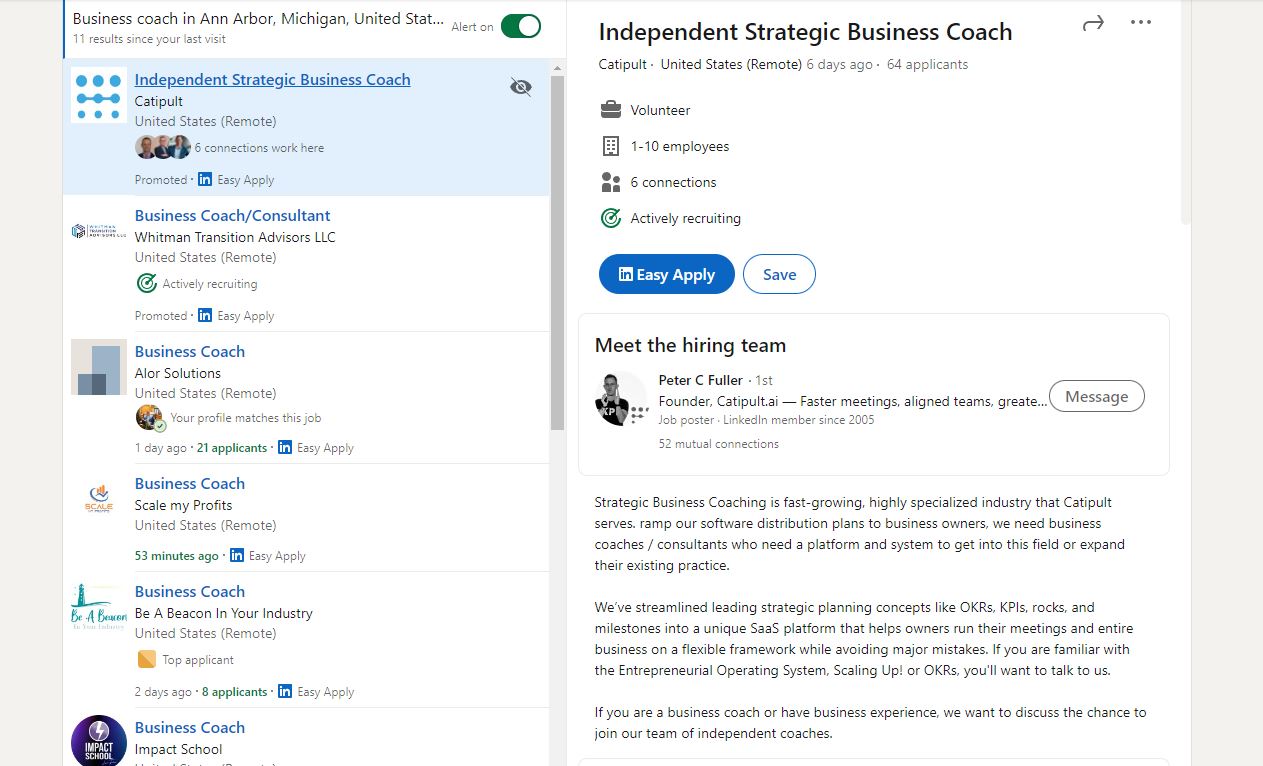The height and width of the screenshot is (766, 1263).
Task: Click the company size building icon
Action: [611, 146]
